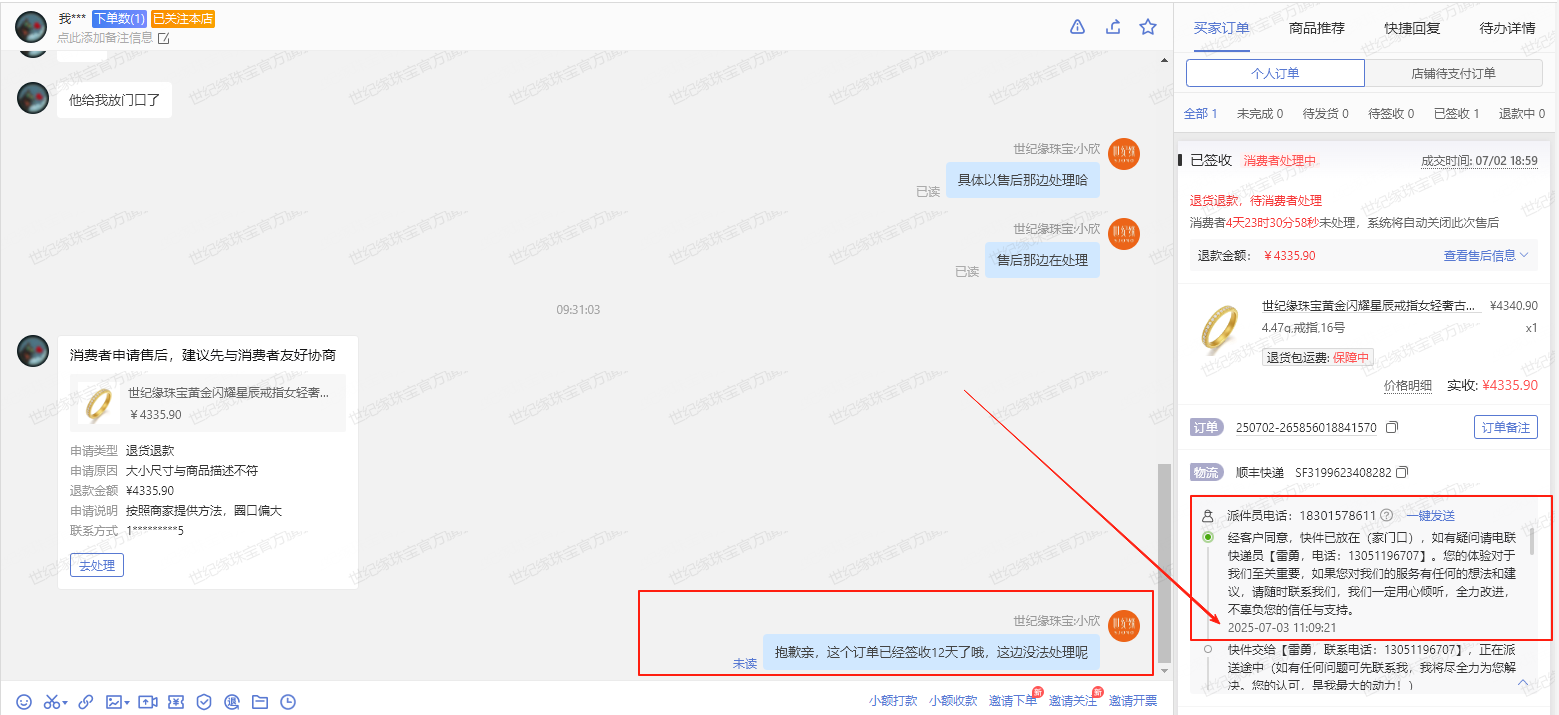Viewport: 1559px width, 715px height.
Task: Open the image send dropdown arrow
Action: (x=128, y=703)
